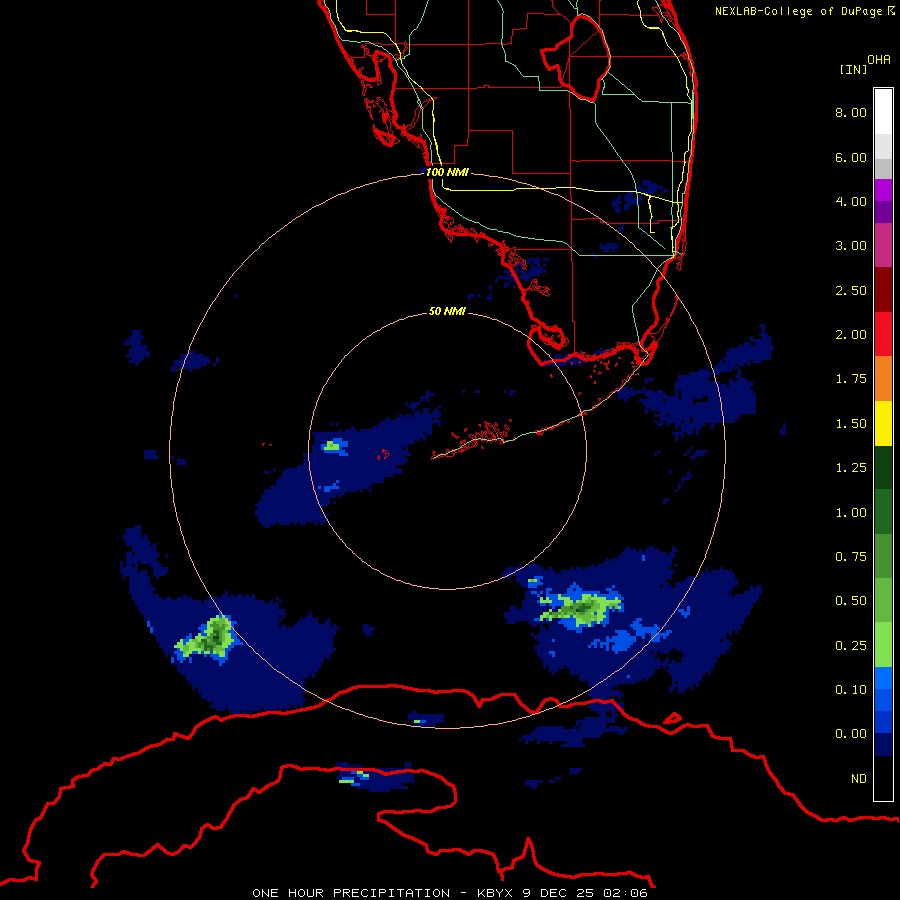Click the [IN] units label
The width and height of the screenshot is (900, 900).
pyautogui.click(x=854, y=69)
